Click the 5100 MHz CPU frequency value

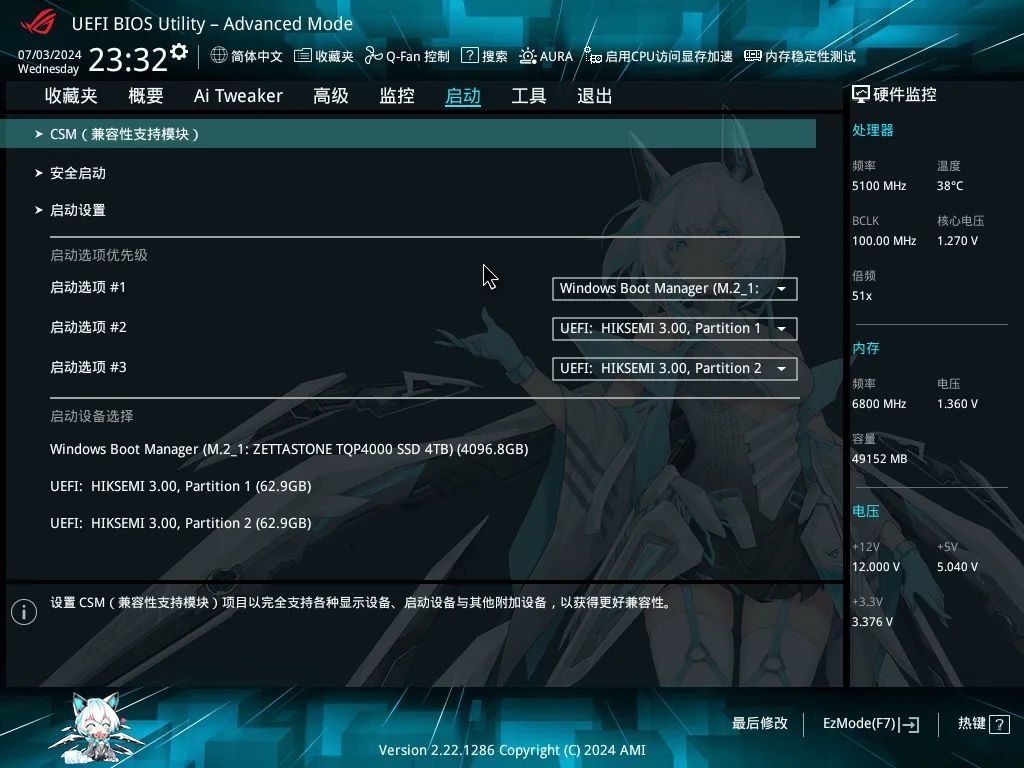tap(879, 186)
